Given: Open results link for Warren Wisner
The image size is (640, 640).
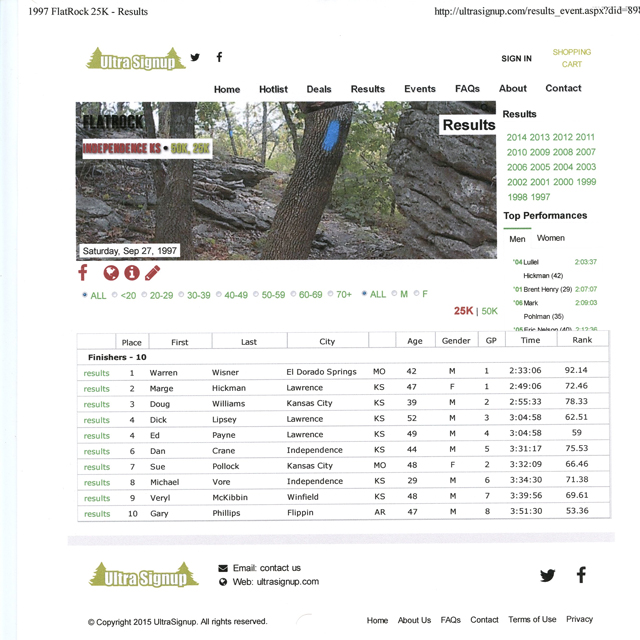Looking at the screenshot, I should tap(96, 373).
